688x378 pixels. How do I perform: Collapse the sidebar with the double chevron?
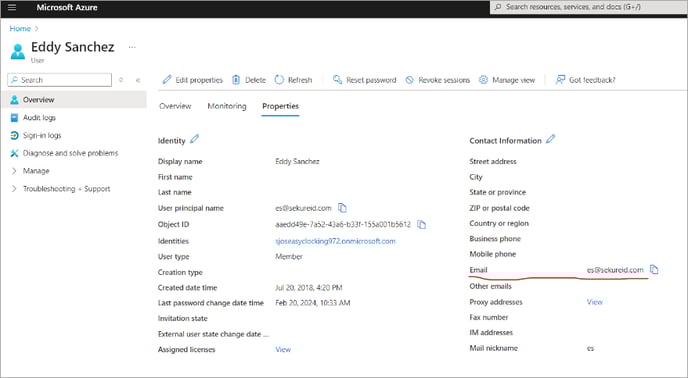(138, 80)
